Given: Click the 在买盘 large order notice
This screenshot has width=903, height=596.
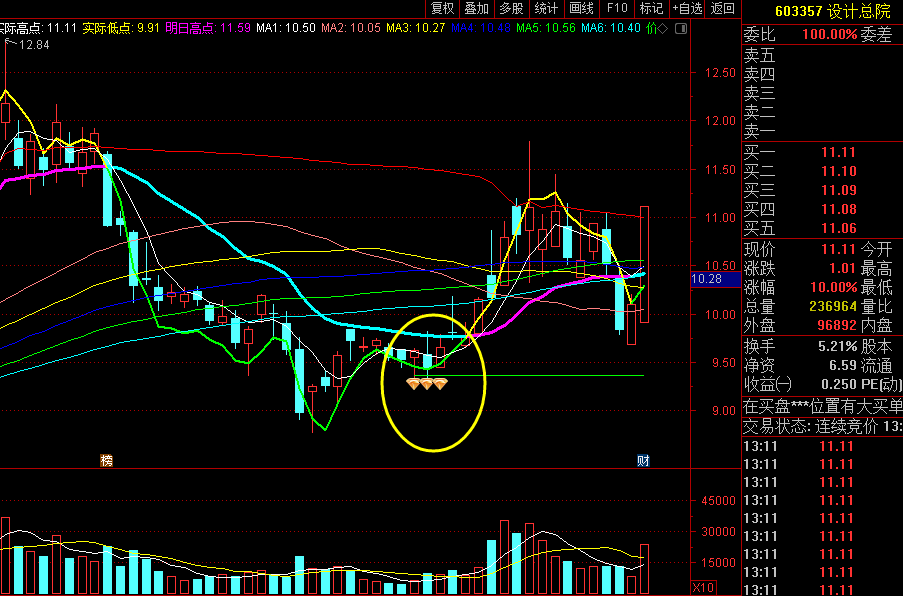Looking at the screenshot, I should click(822, 407).
